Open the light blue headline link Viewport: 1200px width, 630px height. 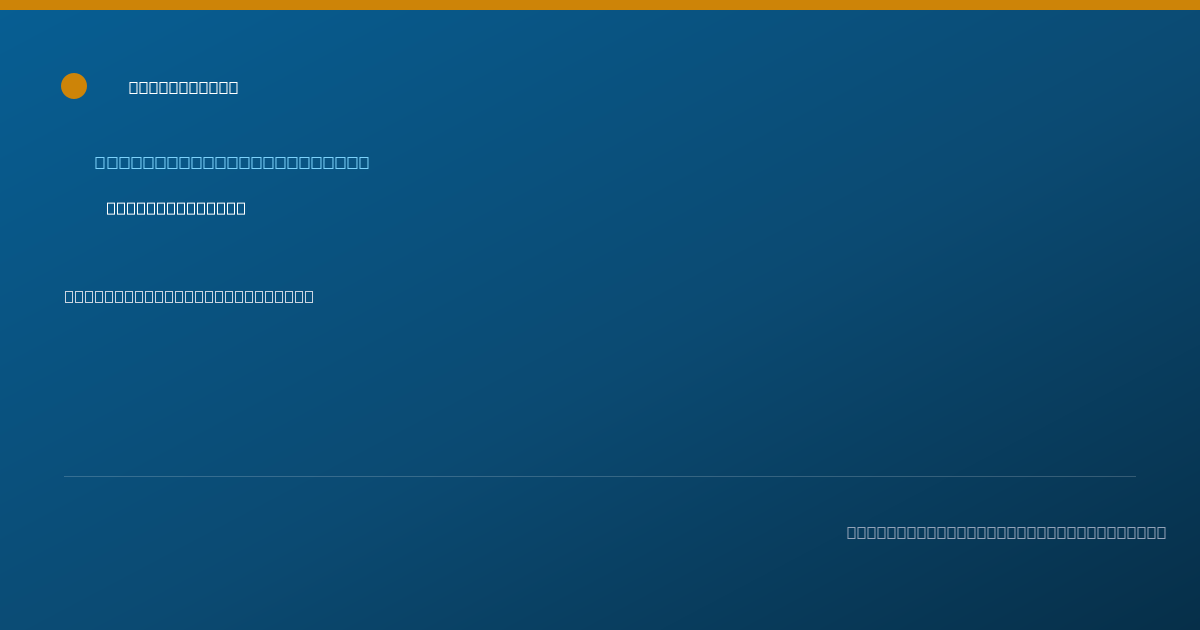[x=232, y=163]
